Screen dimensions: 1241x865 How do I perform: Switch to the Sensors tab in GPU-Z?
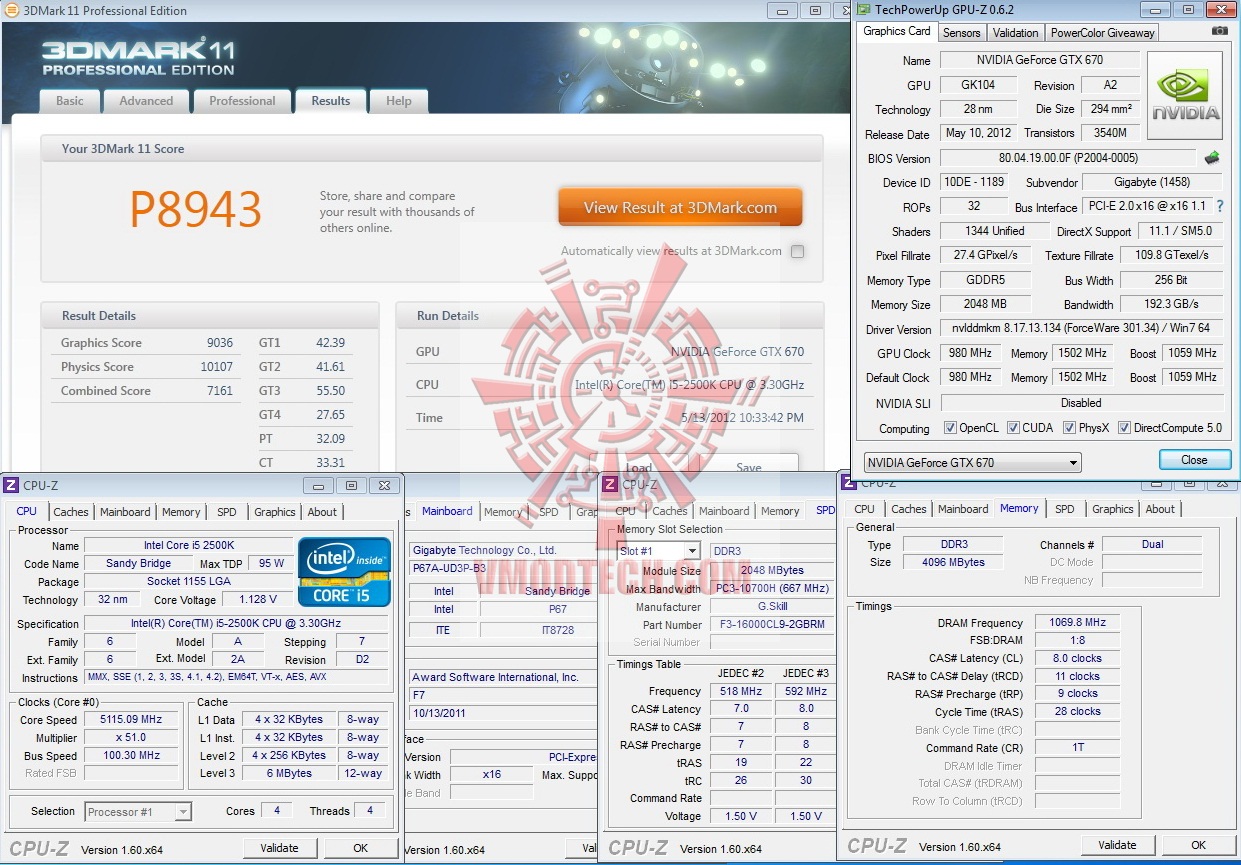tap(962, 33)
